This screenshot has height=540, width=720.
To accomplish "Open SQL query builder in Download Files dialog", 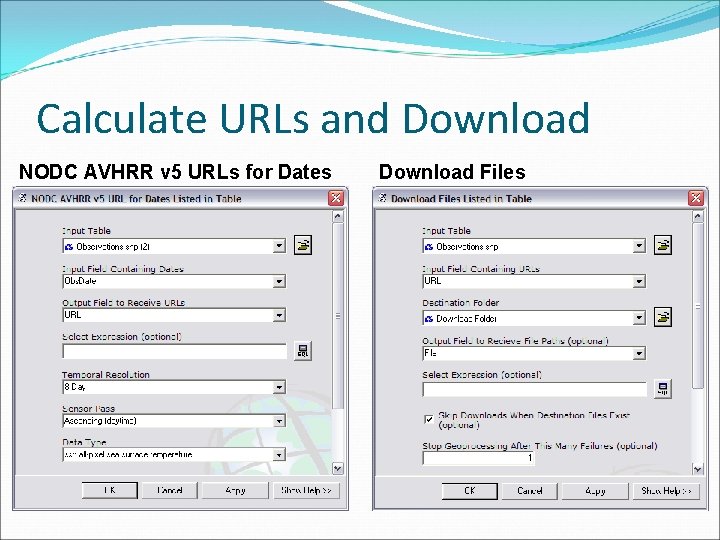I will coord(663,389).
